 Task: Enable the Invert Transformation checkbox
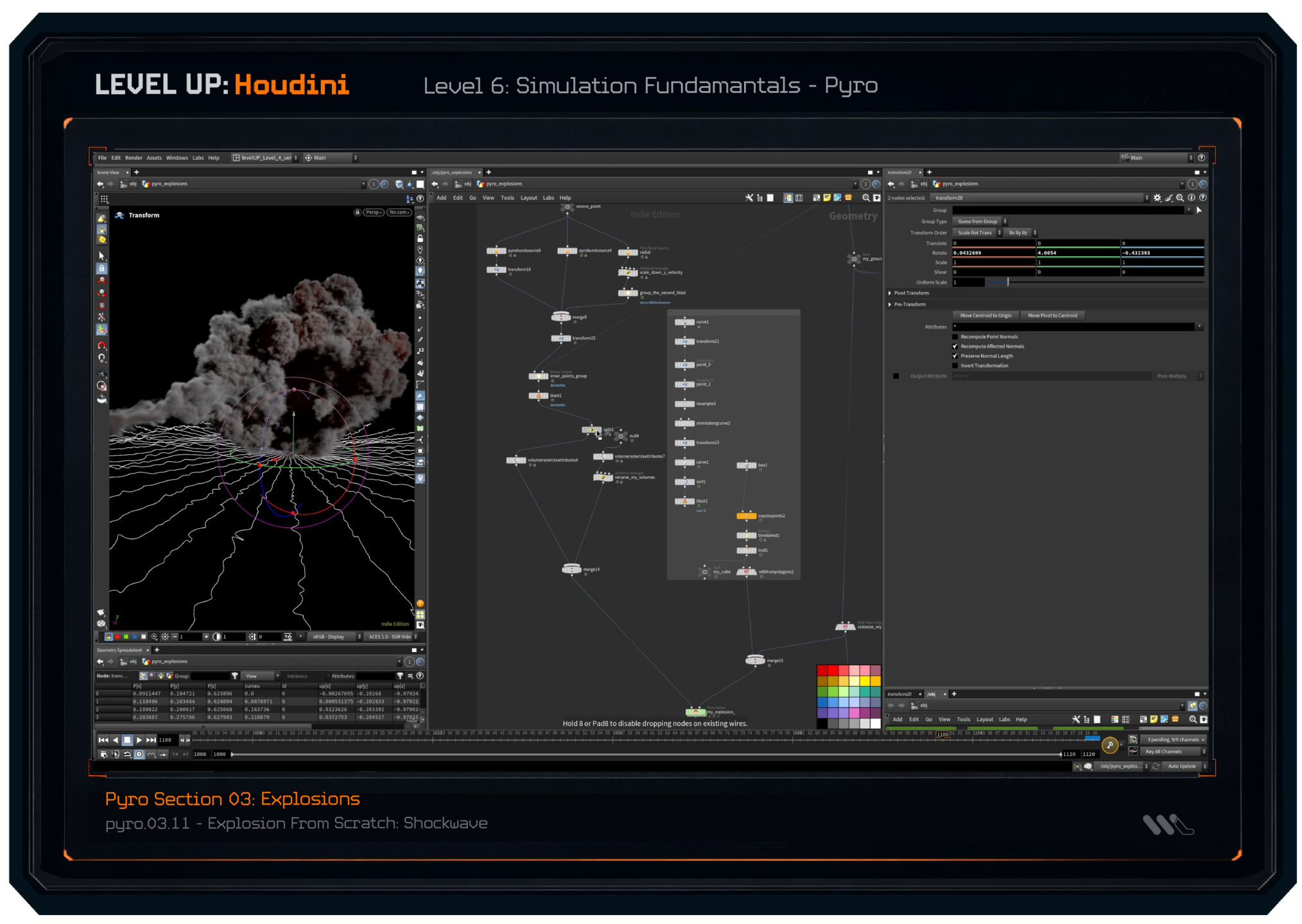coord(955,366)
